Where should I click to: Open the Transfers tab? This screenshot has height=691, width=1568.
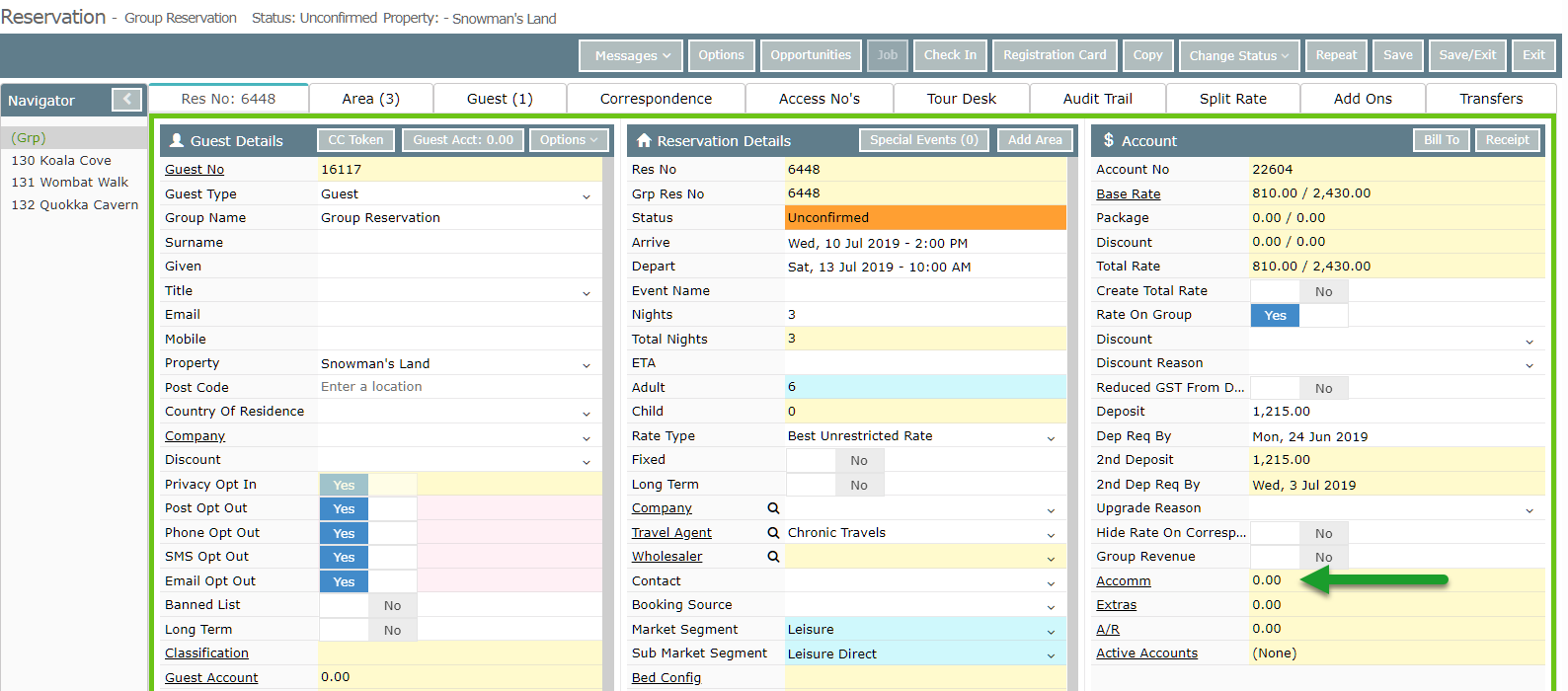pos(1491,99)
